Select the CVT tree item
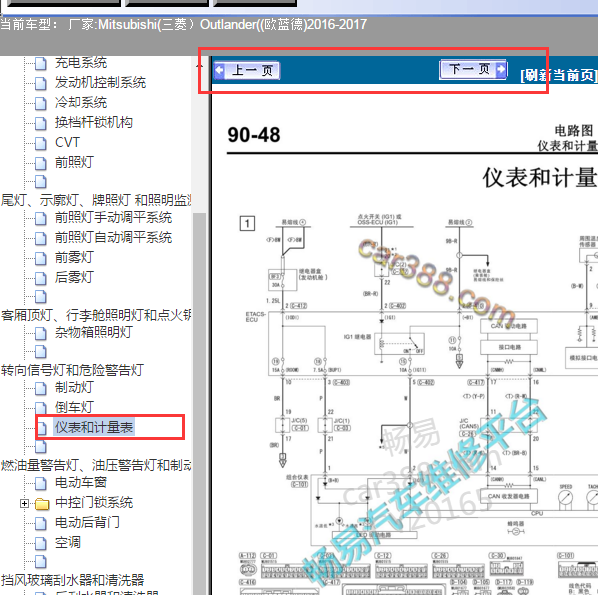 pyautogui.click(x=67, y=142)
